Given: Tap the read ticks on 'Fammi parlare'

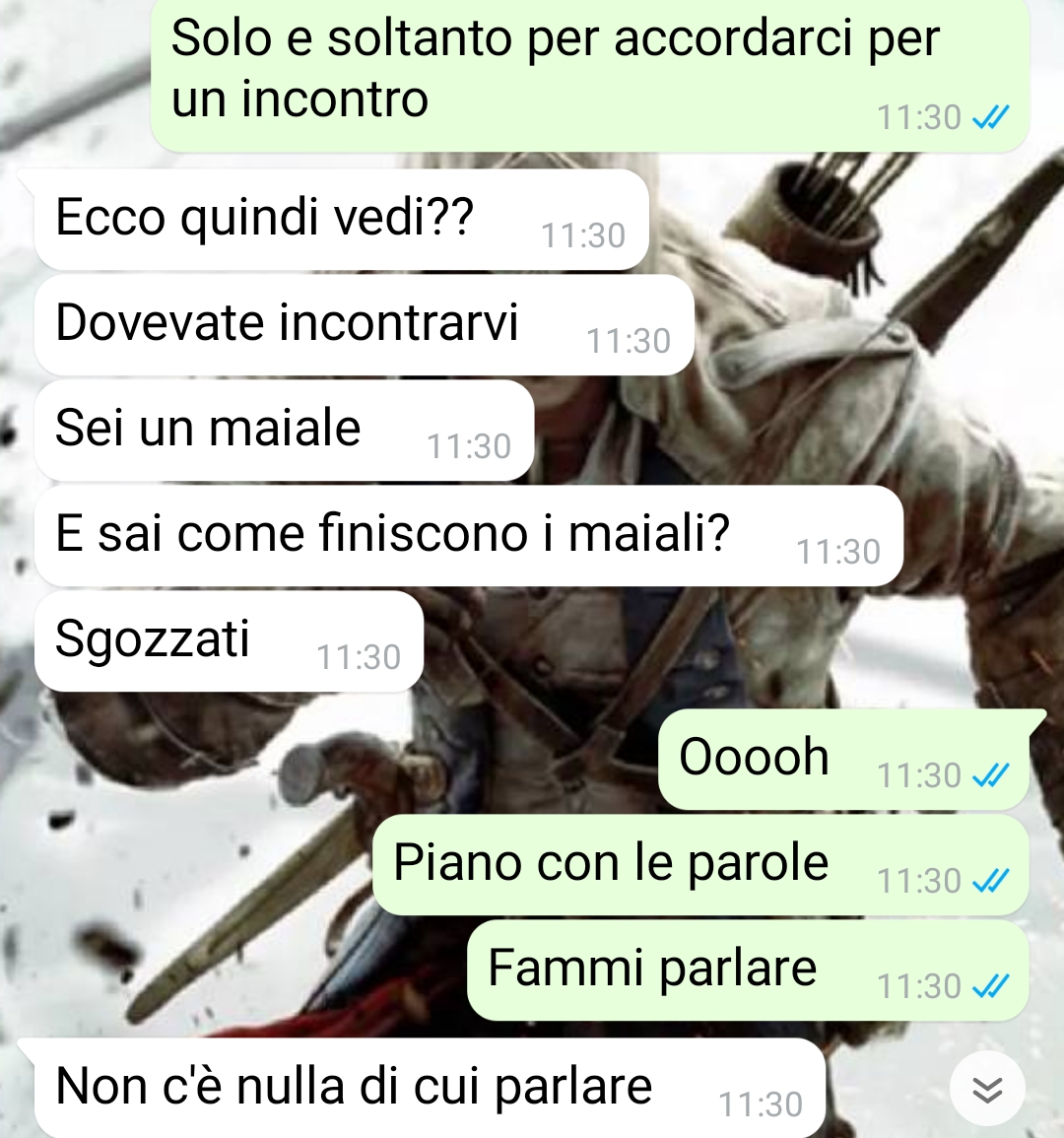Looking at the screenshot, I should coord(990,985).
